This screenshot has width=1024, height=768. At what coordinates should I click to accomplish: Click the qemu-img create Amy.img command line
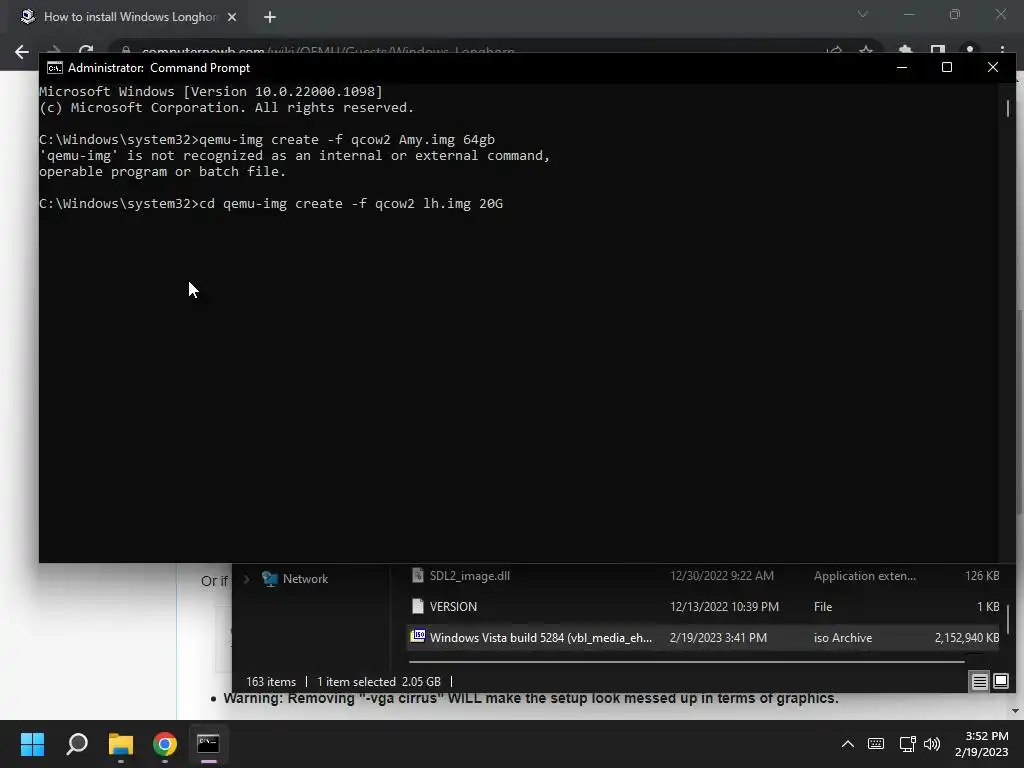347,140
